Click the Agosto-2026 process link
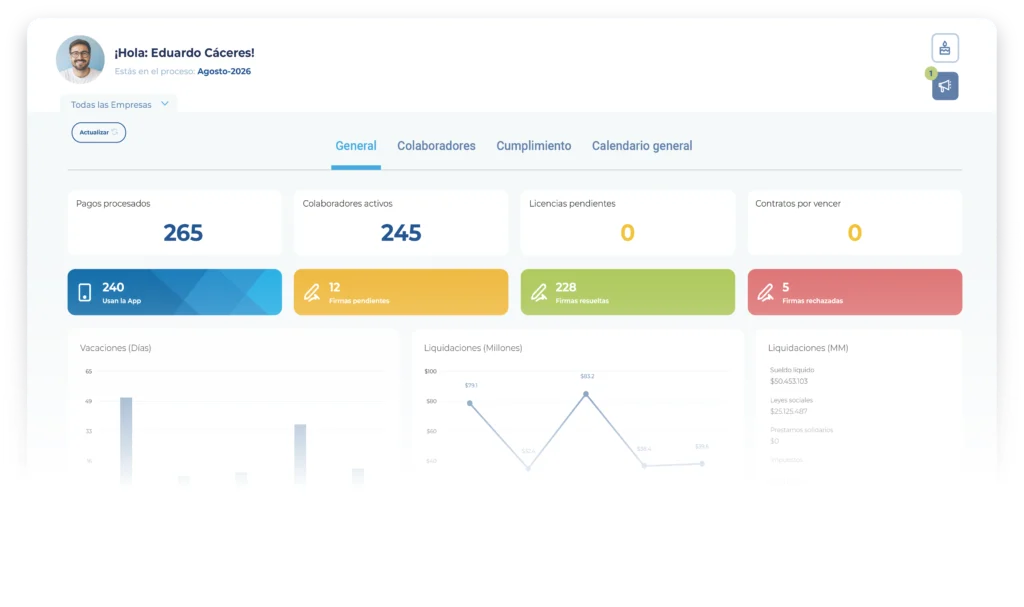The width and height of the screenshot is (1024, 607). (224, 71)
